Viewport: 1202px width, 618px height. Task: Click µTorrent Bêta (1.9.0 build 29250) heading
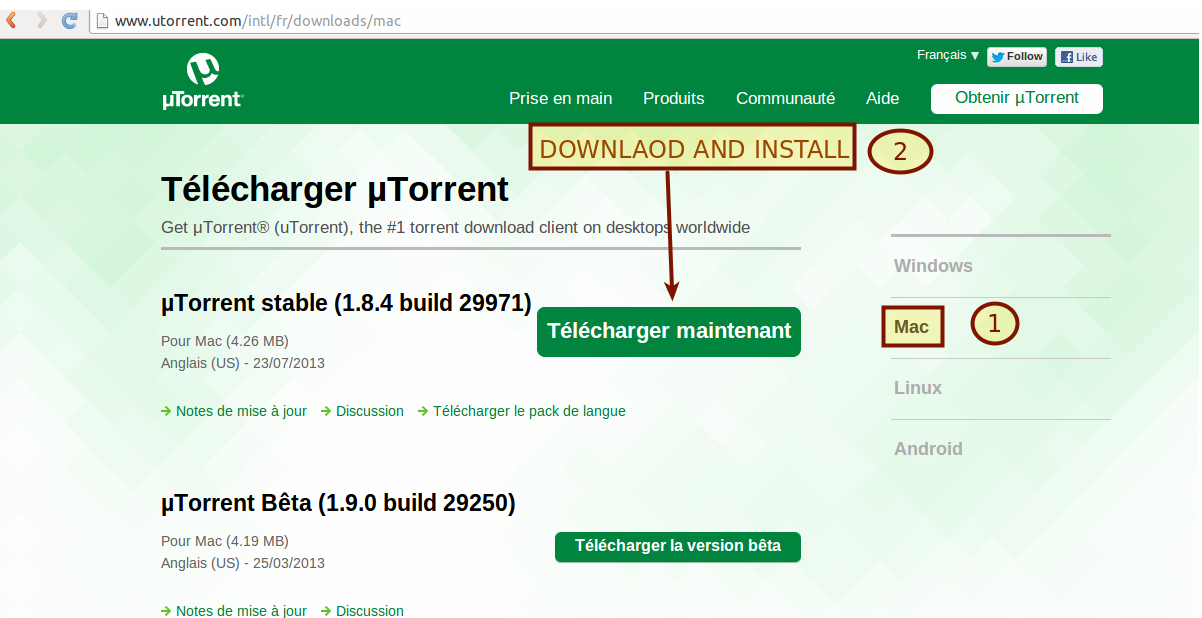click(x=338, y=503)
